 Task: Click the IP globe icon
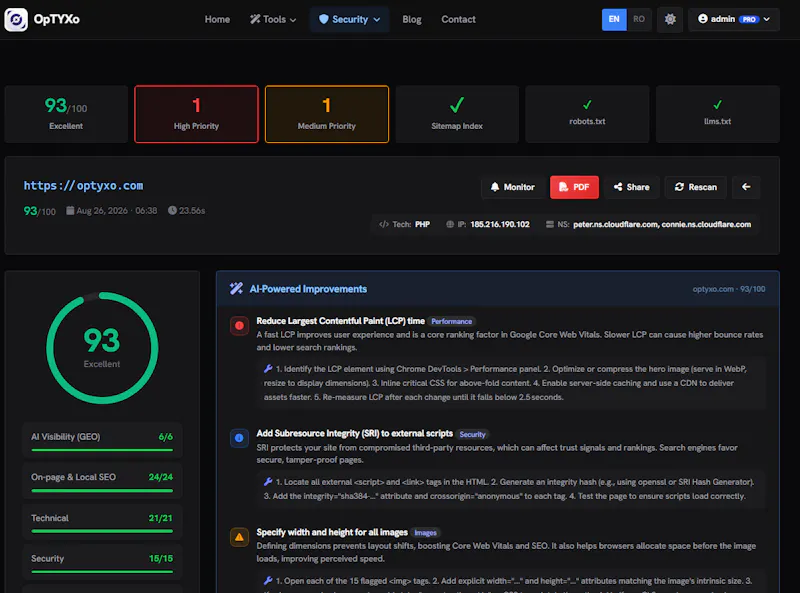pos(449,225)
